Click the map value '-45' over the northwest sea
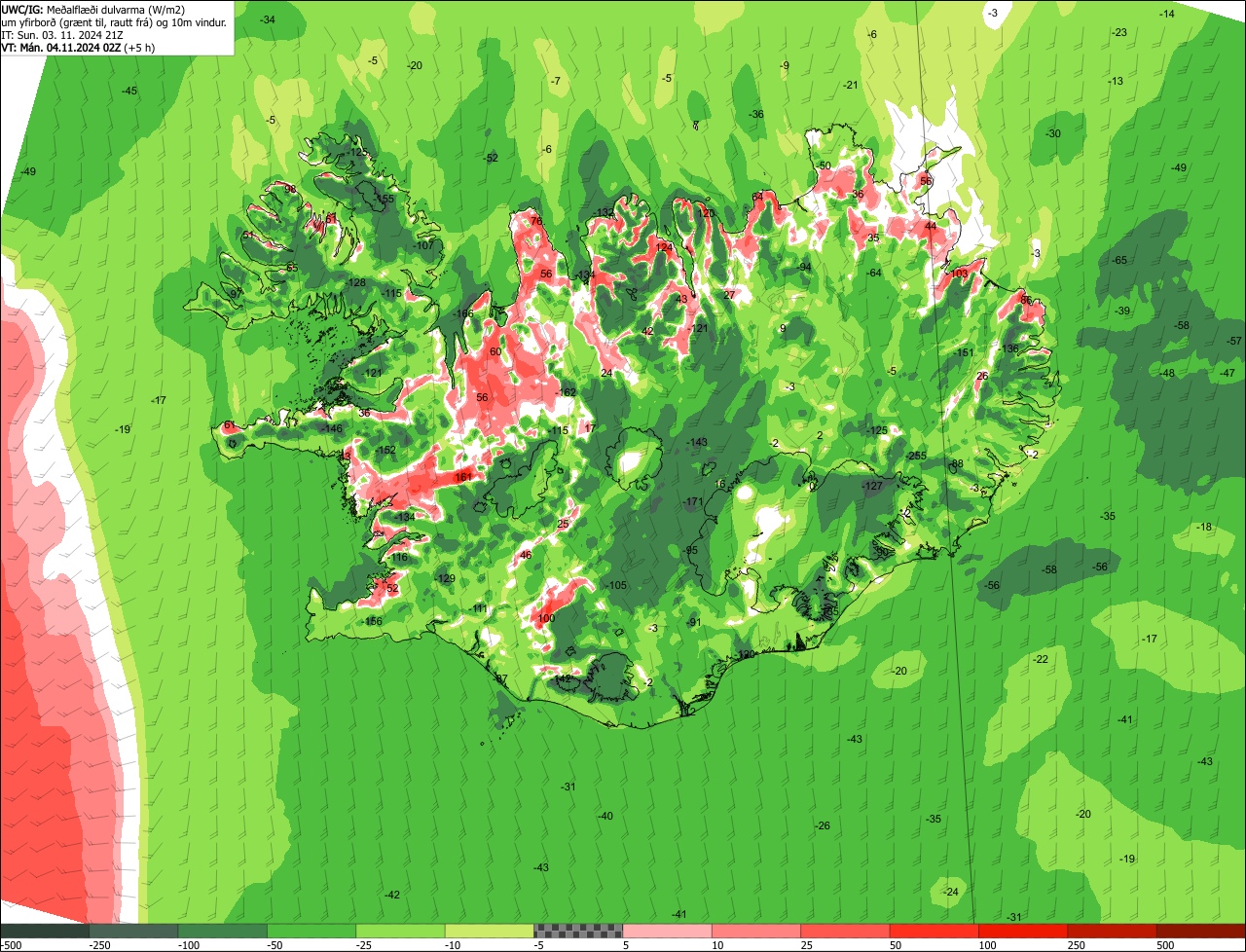Viewport: 1246px width, 952px height. pos(129,91)
